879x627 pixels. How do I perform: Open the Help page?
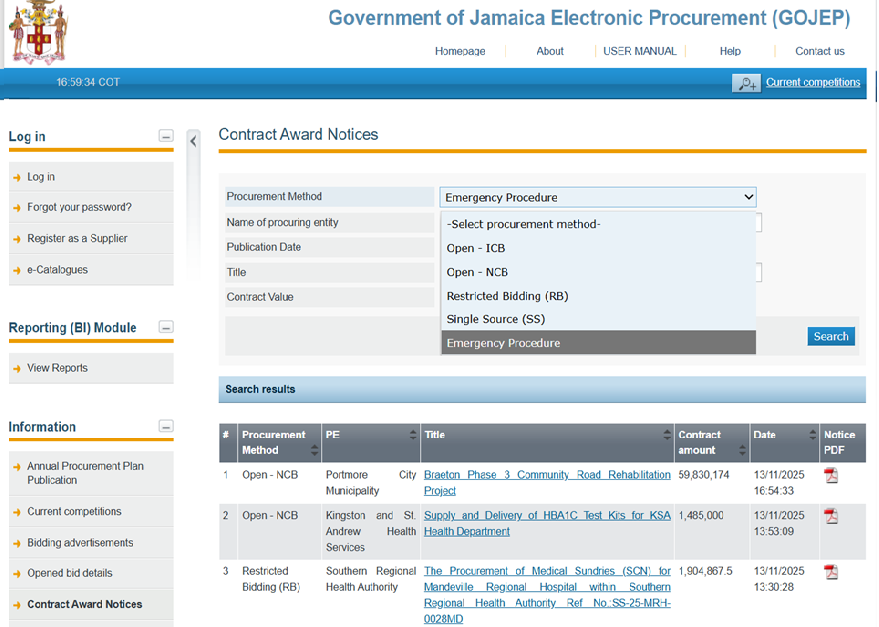[730, 51]
